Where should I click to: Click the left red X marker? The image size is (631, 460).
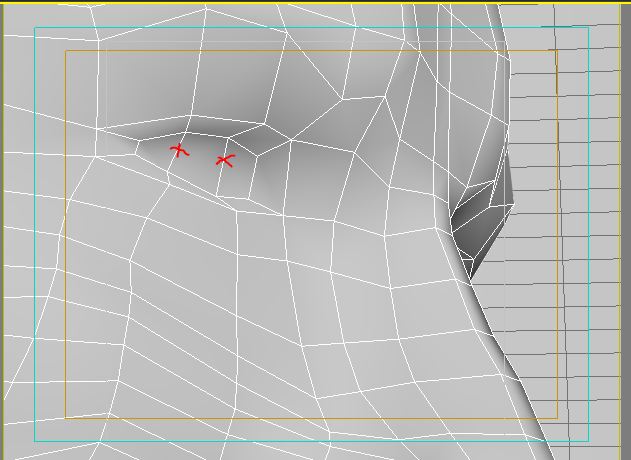pos(179,150)
